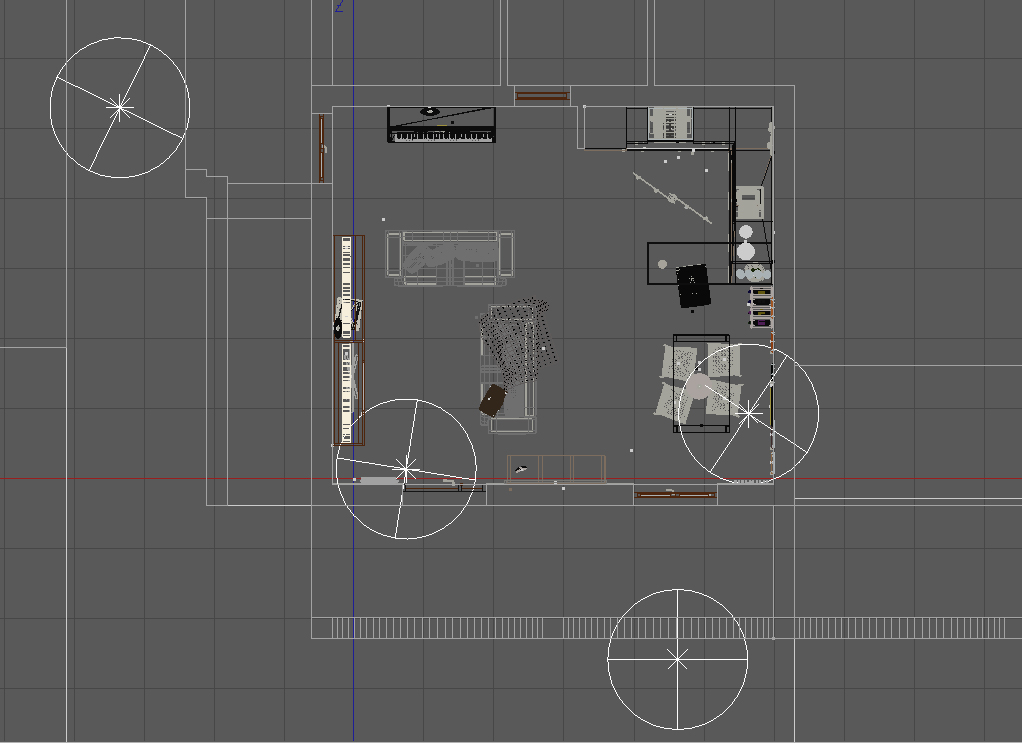
Task: Select the stacked bottle rack by the right wall
Action: [x=760, y=306]
